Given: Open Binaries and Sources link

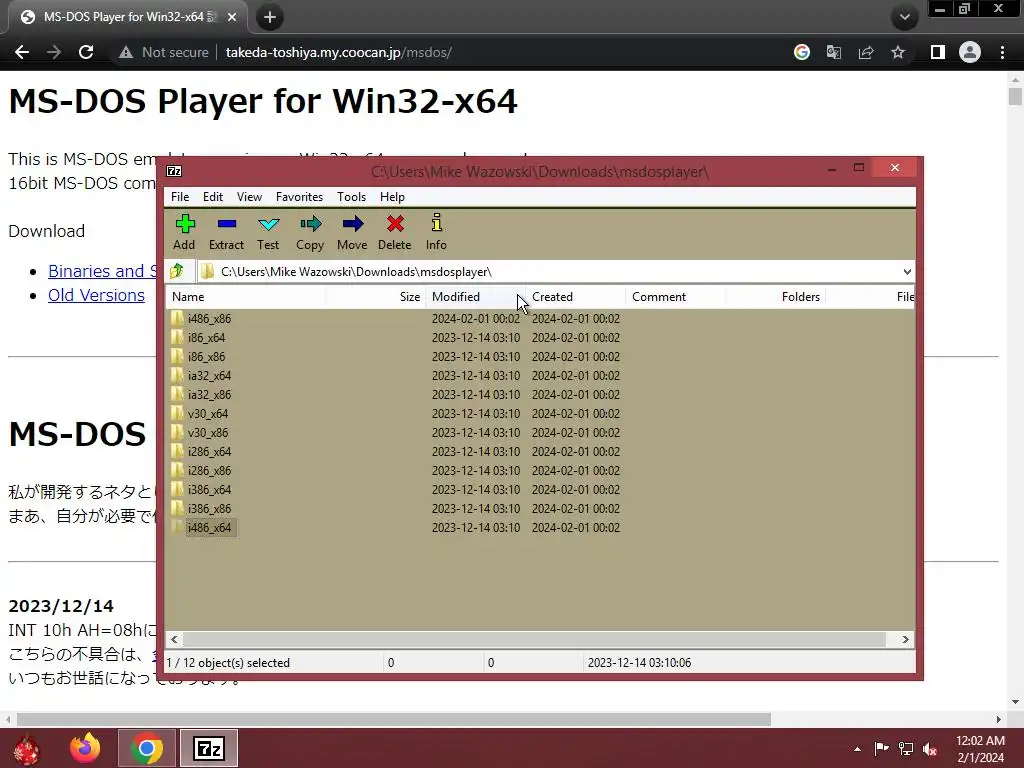Looking at the screenshot, I should click(102, 271).
